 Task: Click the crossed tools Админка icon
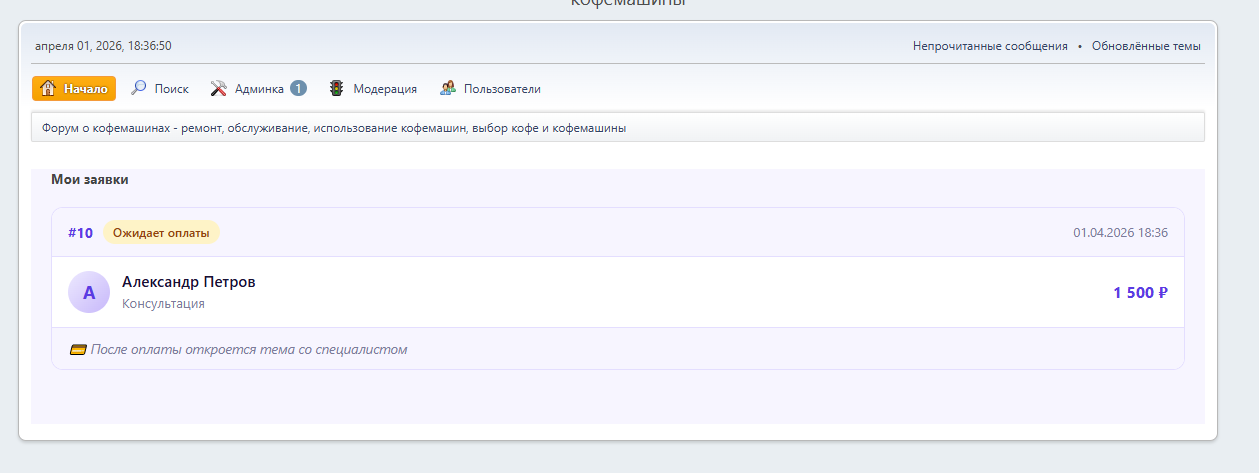click(x=219, y=88)
